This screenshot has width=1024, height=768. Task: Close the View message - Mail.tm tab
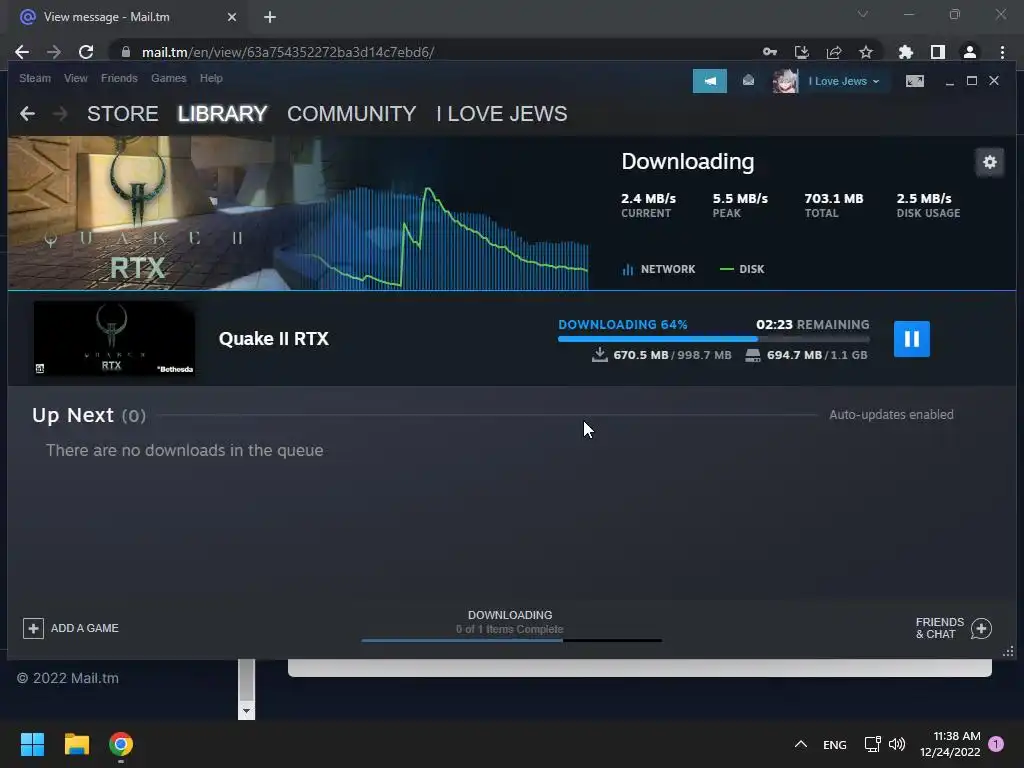point(232,17)
